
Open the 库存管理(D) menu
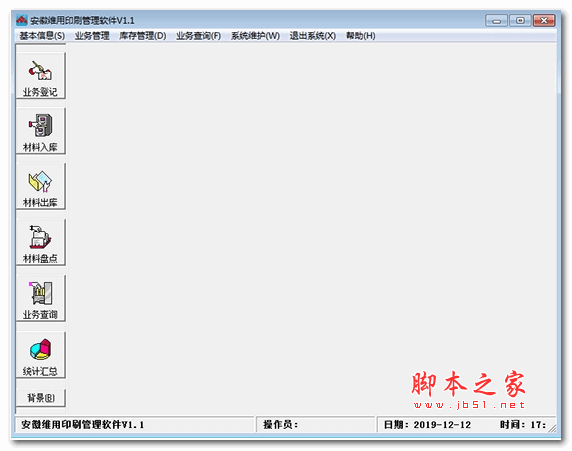[143, 36]
